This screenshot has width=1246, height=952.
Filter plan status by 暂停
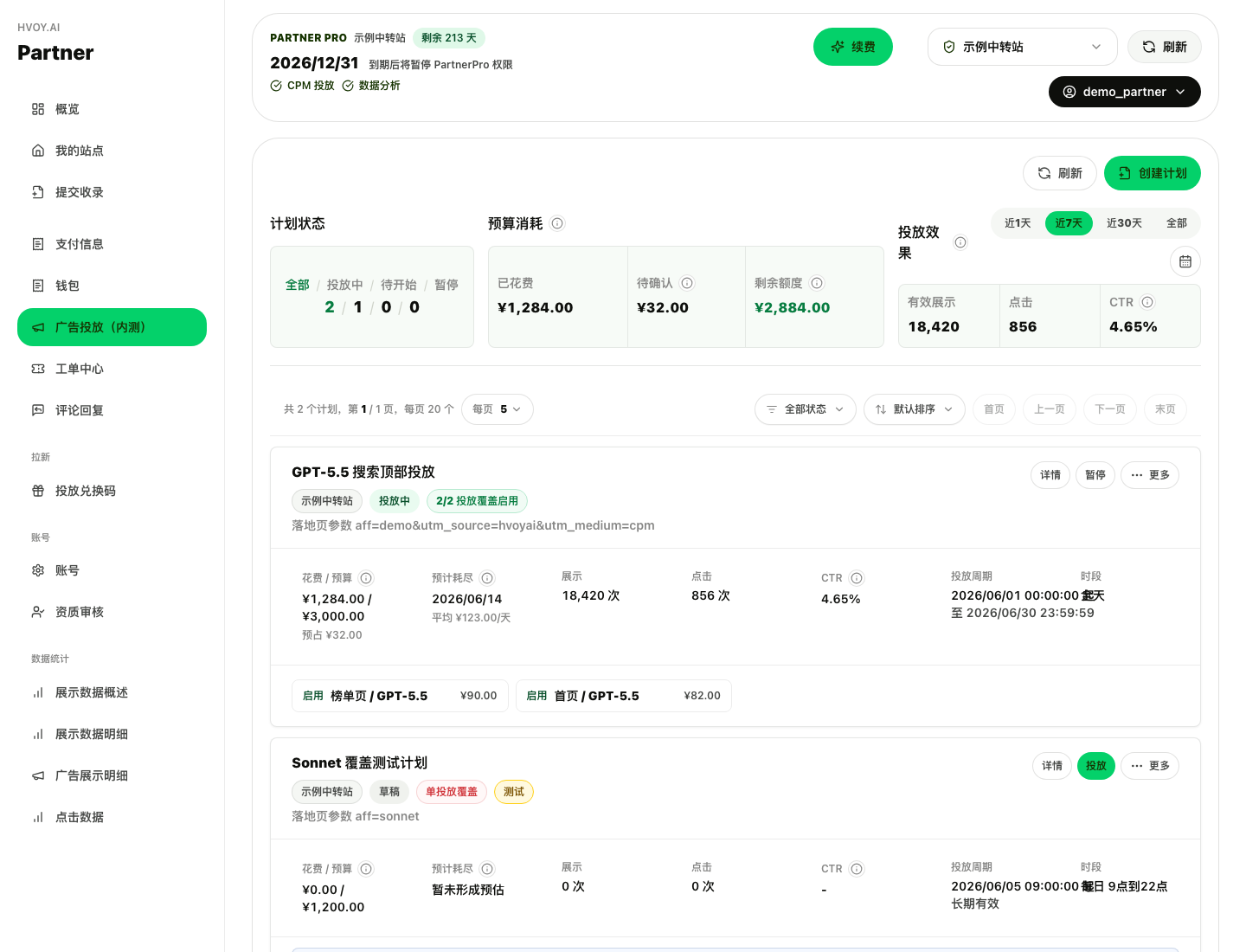446,285
